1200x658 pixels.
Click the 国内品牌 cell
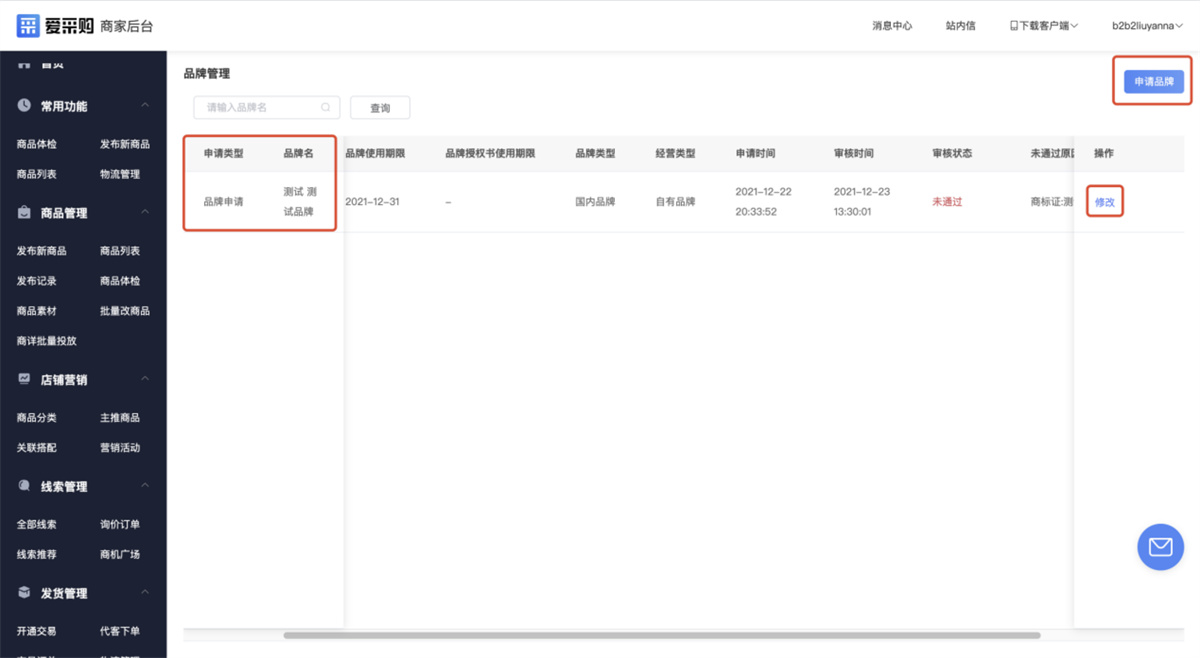(x=595, y=202)
